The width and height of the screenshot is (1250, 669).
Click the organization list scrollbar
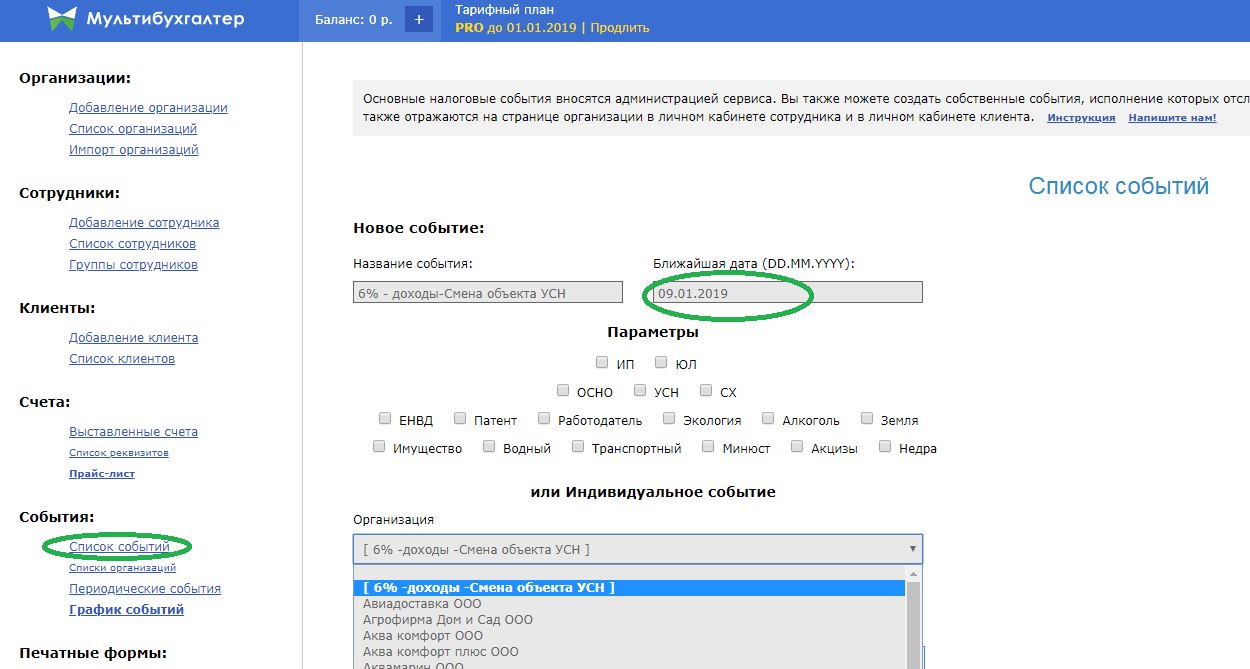point(914,620)
